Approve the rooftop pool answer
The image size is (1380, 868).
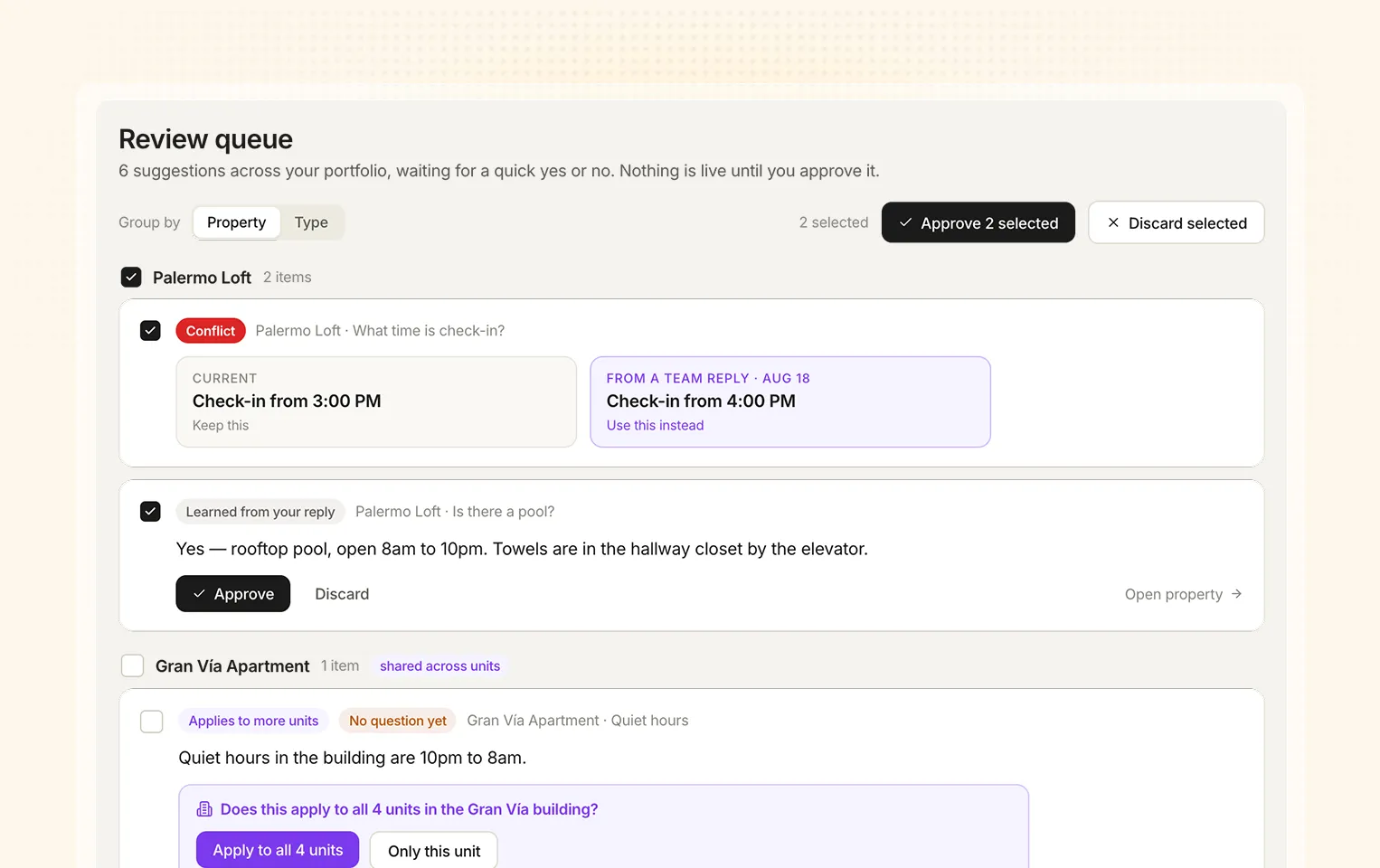[x=233, y=594]
